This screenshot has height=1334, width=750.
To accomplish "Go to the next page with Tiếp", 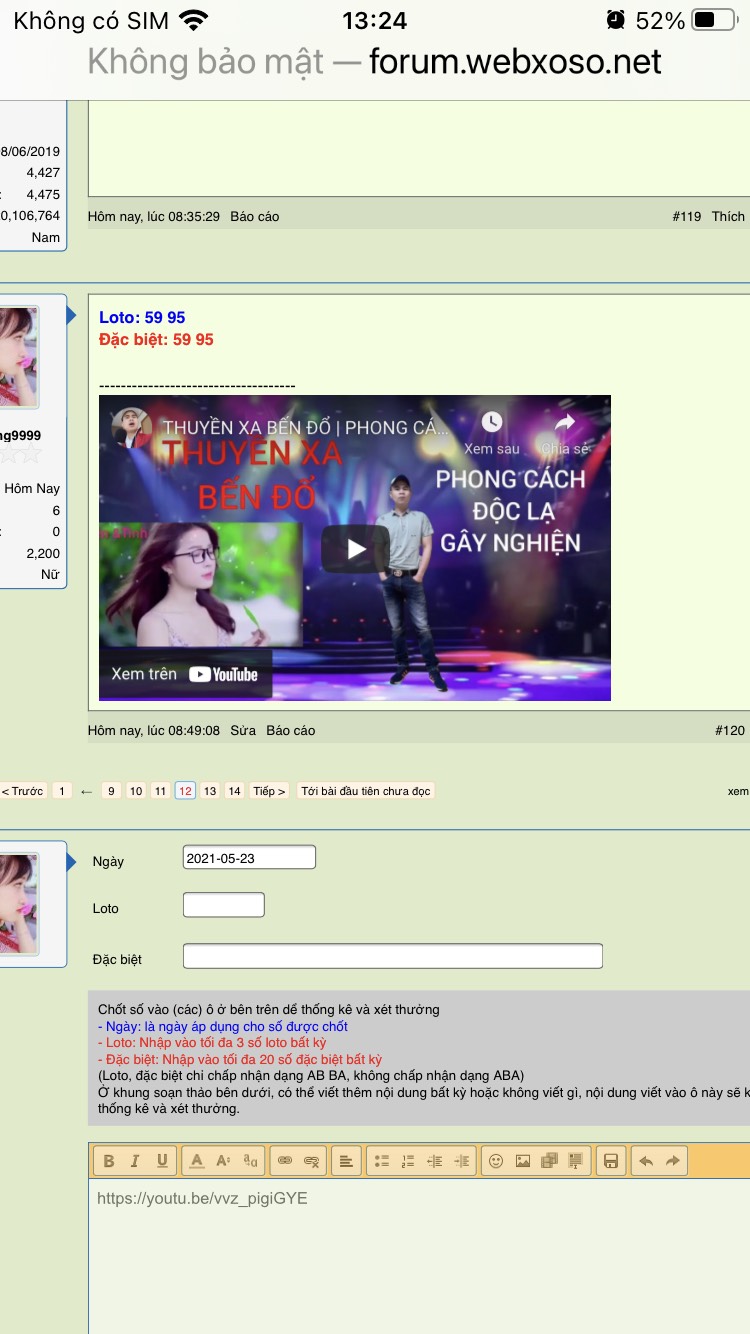I will (269, 791).
